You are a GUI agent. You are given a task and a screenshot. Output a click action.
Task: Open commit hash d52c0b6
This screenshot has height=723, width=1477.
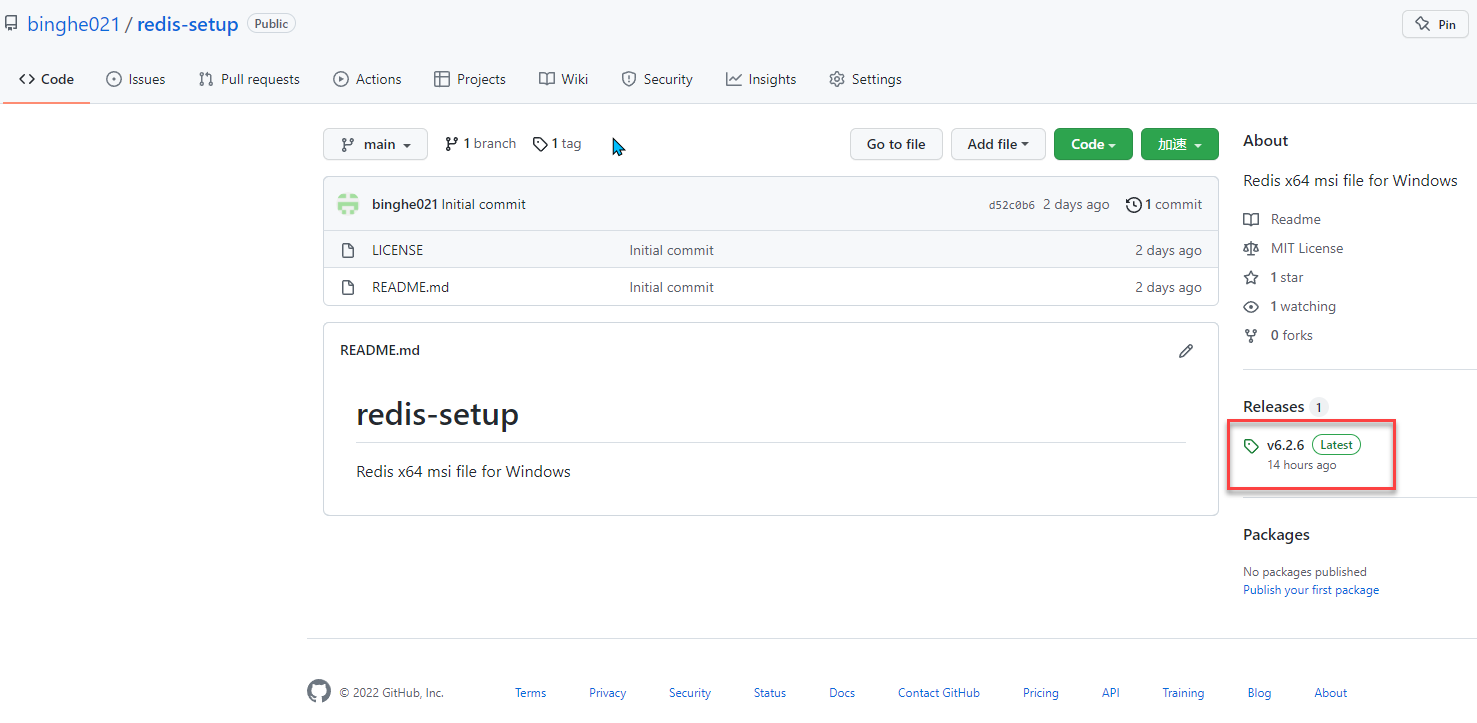click(1011, 205)
